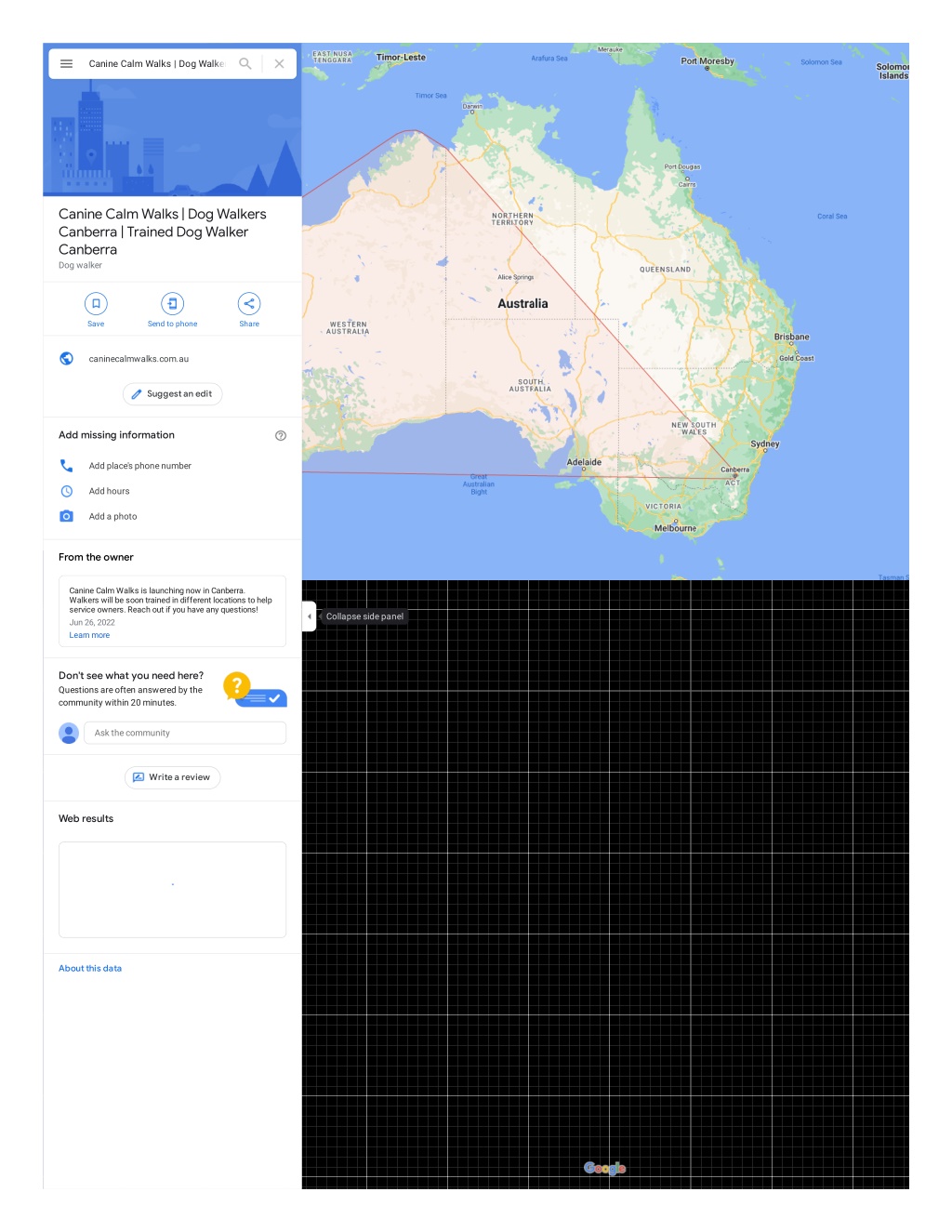952x1232 pixels.
Task: Click the user avatar beside community box
Action: (69, 733)
